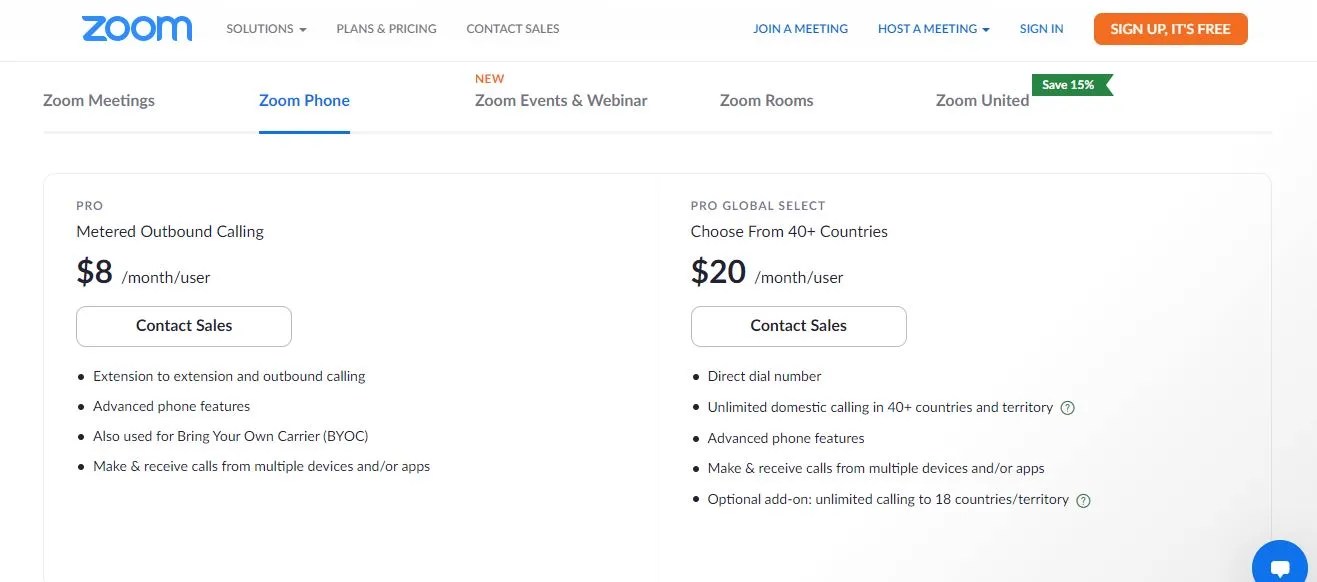
Task: Click the SIGN IN link
Action: (x=1041, y=29)
